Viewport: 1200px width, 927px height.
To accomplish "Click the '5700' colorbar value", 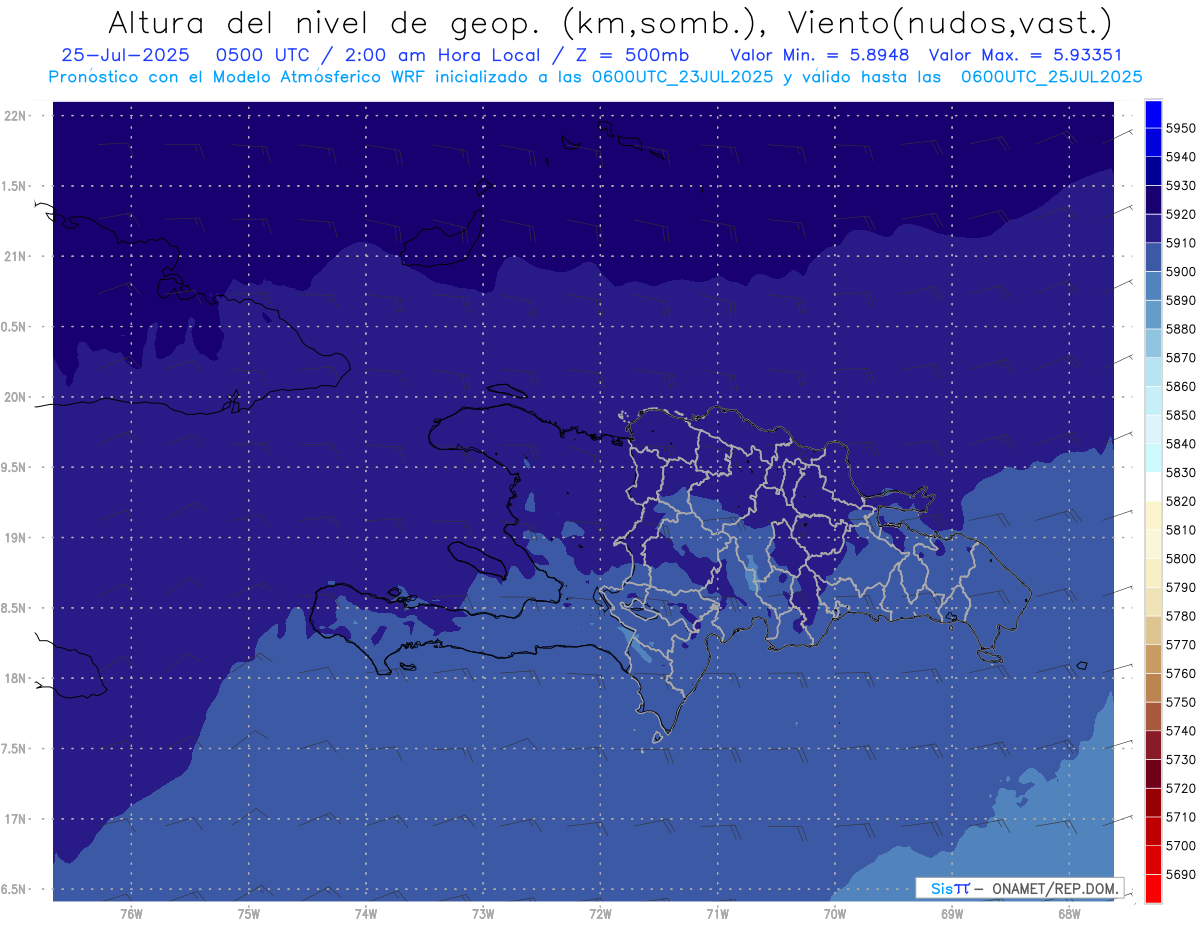I will 1181,845.
